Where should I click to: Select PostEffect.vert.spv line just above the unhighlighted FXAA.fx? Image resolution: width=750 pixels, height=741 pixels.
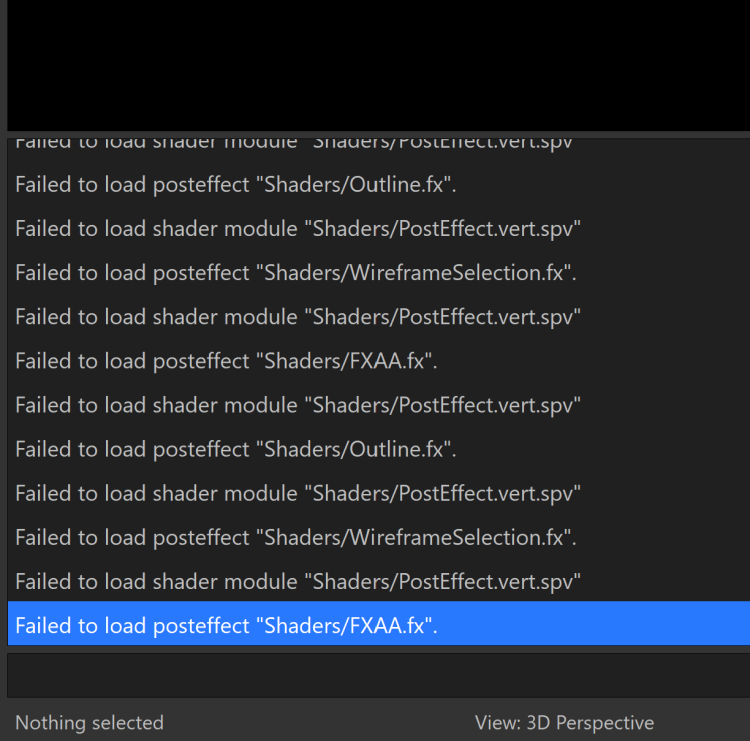[x=298, y=317]
